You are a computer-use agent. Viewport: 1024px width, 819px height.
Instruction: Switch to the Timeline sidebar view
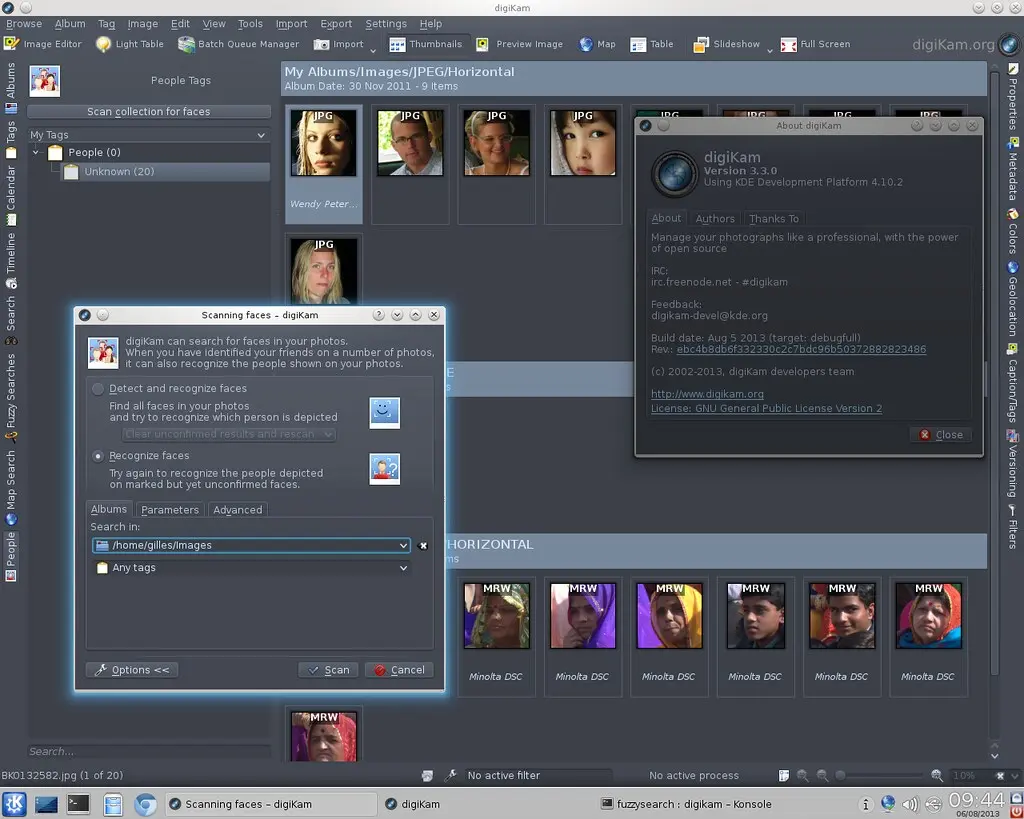(x=11, y=243)
